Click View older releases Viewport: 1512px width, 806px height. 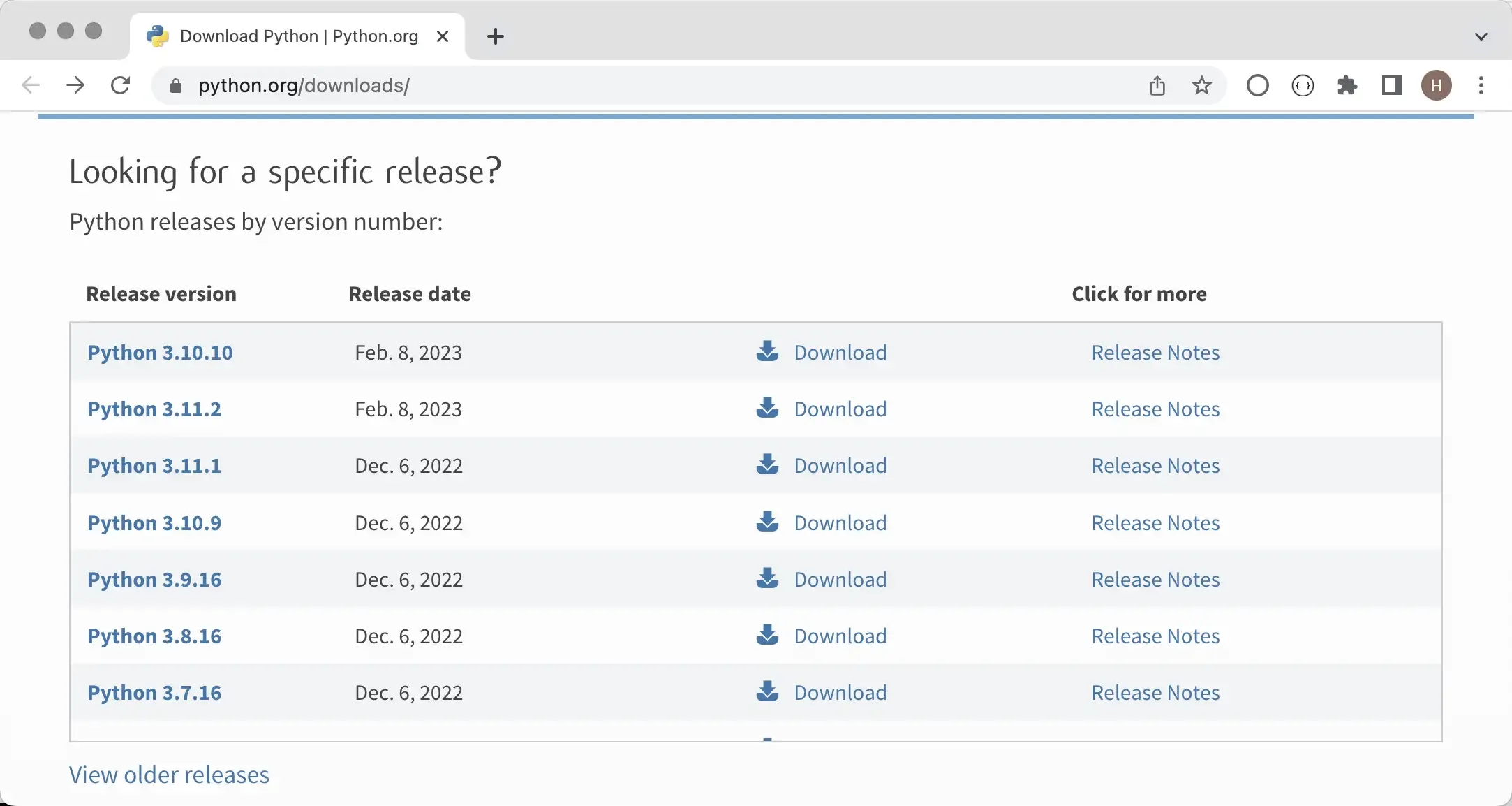(x=169, y=775)
